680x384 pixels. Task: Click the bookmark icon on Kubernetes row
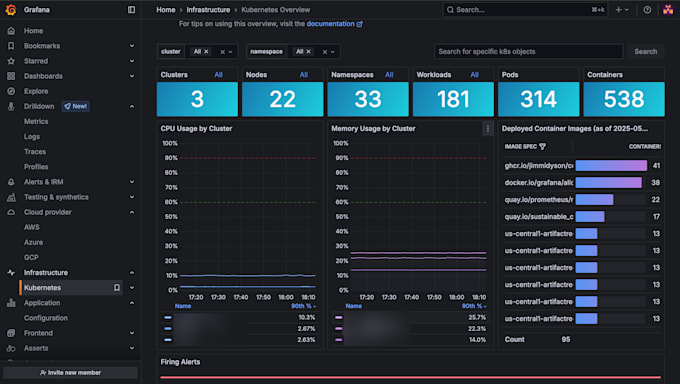click(117, 288)
